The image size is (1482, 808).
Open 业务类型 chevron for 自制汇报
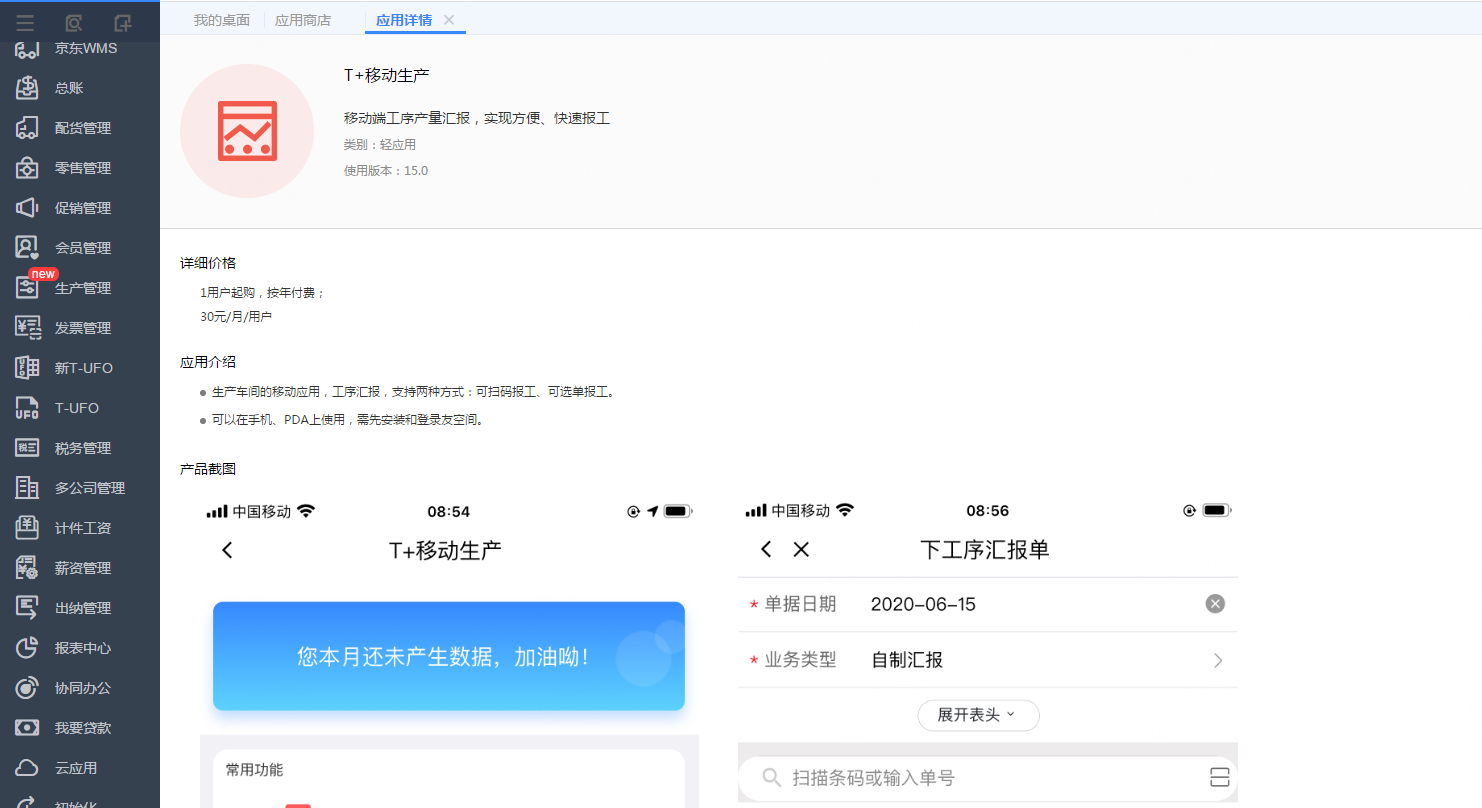click(1218, 660)
